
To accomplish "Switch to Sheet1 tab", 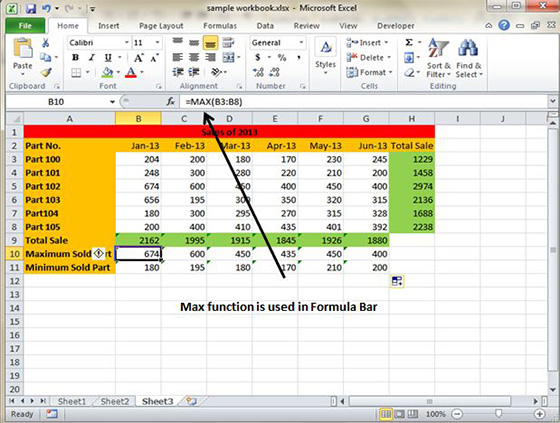I will point(72,401).
